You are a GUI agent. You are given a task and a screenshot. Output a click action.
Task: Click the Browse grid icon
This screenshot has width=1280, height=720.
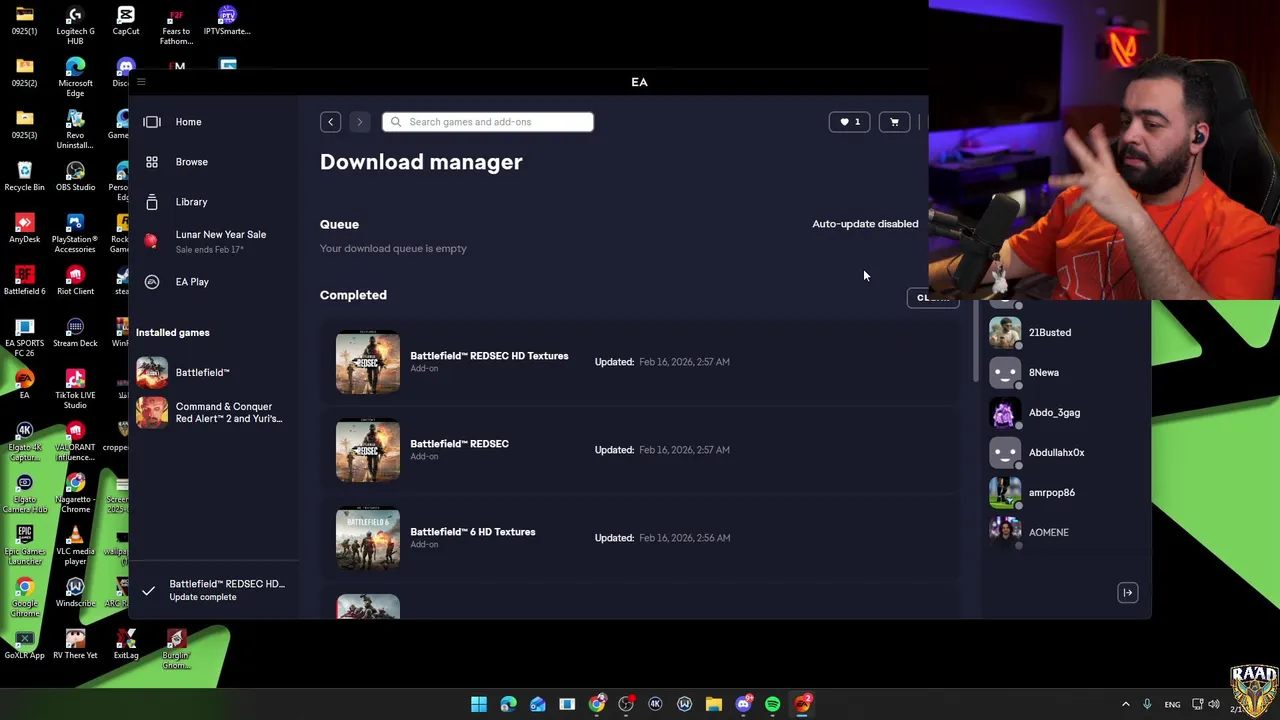pos(152,162)
